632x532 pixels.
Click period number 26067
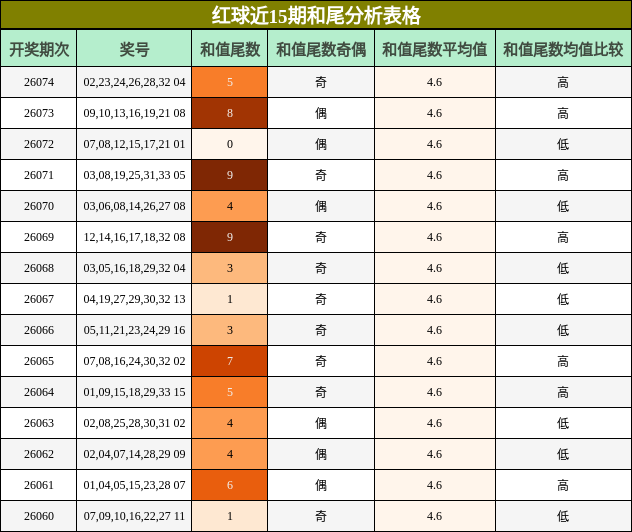click(39, 299)
